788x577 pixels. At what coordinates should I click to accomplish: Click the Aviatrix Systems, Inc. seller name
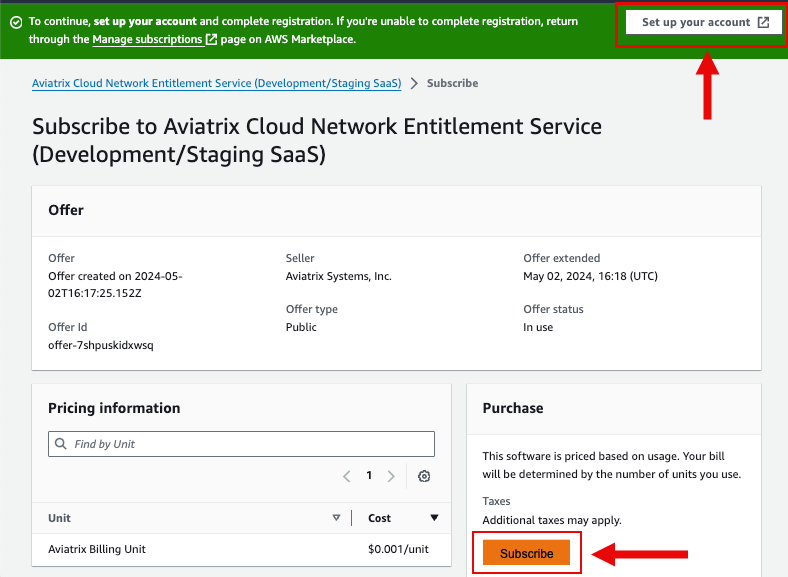339,276
